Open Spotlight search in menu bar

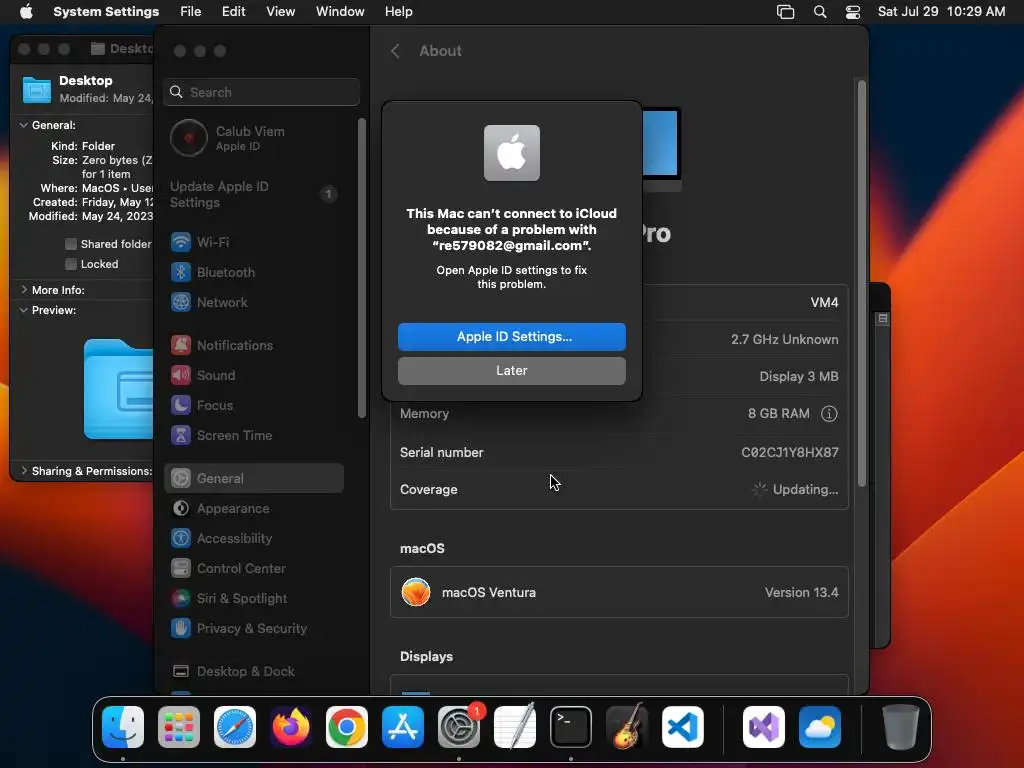click(820, 12)
